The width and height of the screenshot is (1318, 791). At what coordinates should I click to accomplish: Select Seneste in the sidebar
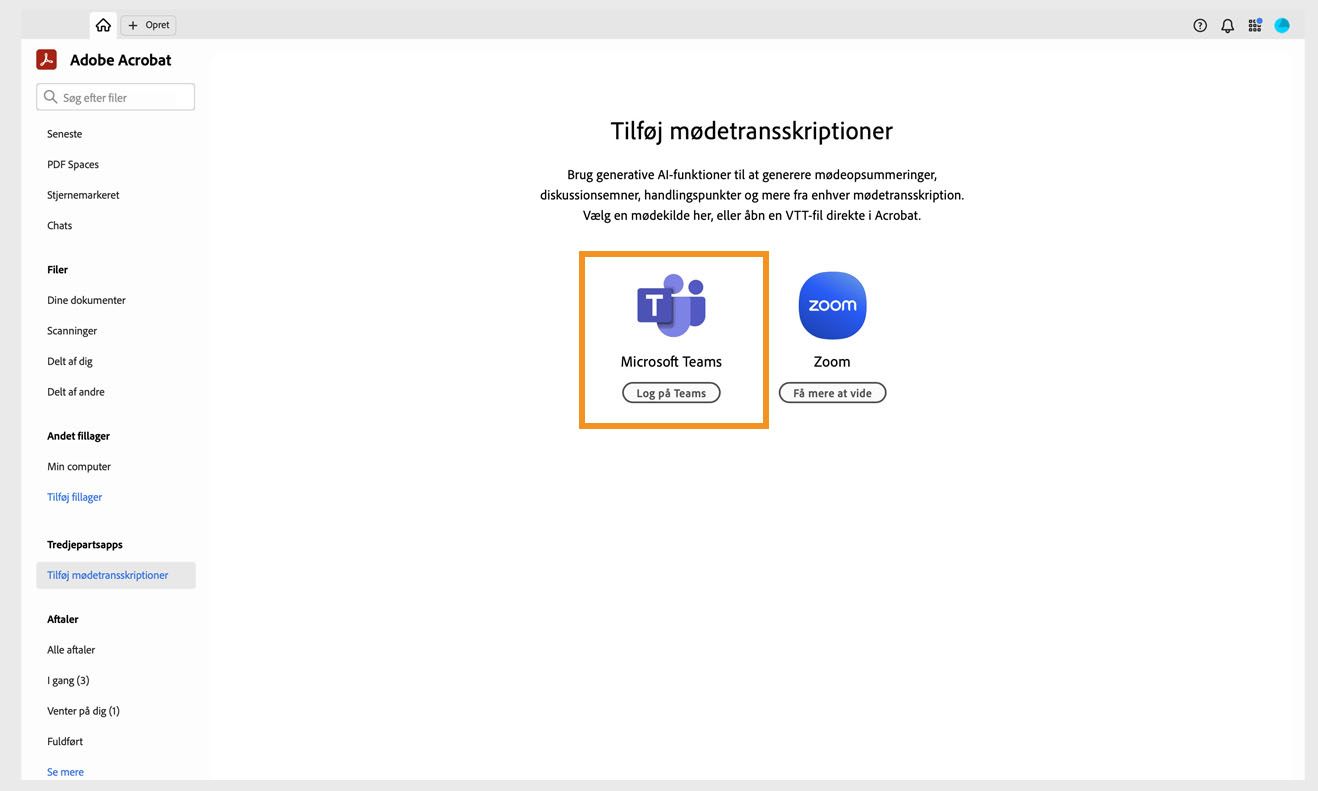(65, 134)
